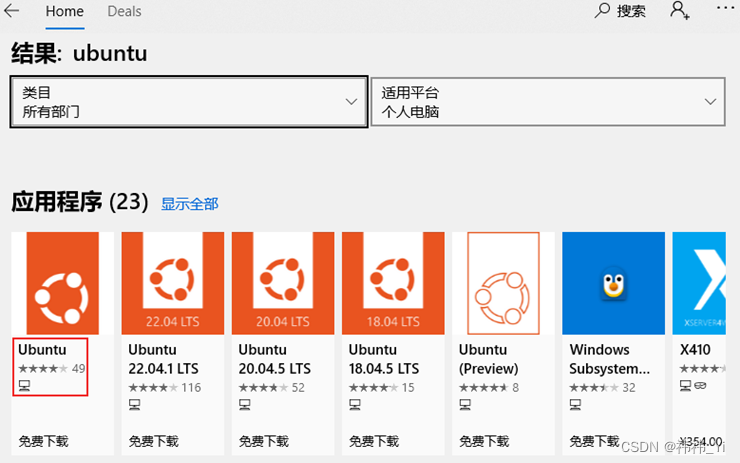Click the Windows Subsystem rating with 32
The width and height of the screenshot is (740, 463).
click(x=602, y=387)
